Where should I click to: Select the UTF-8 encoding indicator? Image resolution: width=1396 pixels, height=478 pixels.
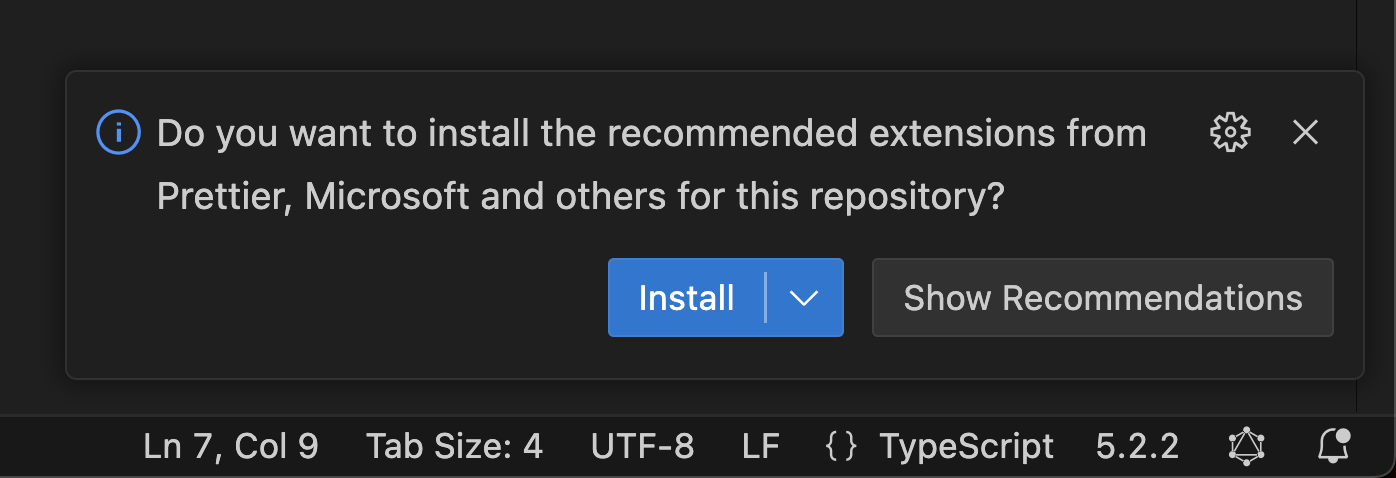tap(642, 446)
